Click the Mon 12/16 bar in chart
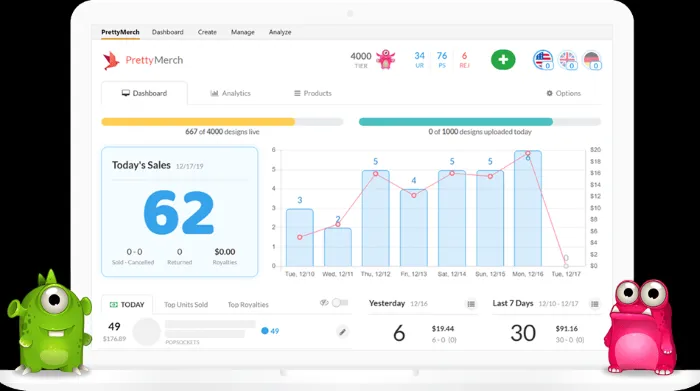 pyautogui.click(x=528, y=208)
